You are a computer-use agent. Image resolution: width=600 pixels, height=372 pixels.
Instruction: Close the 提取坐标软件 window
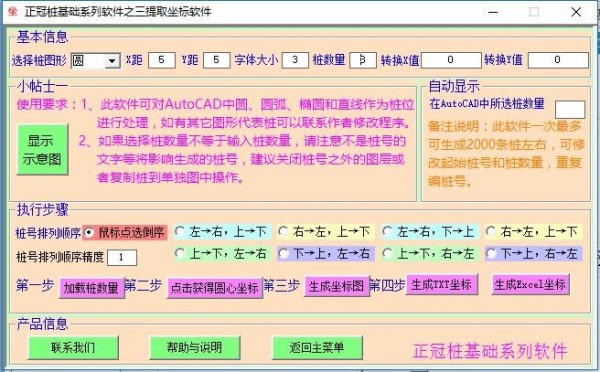coord(576,12)
